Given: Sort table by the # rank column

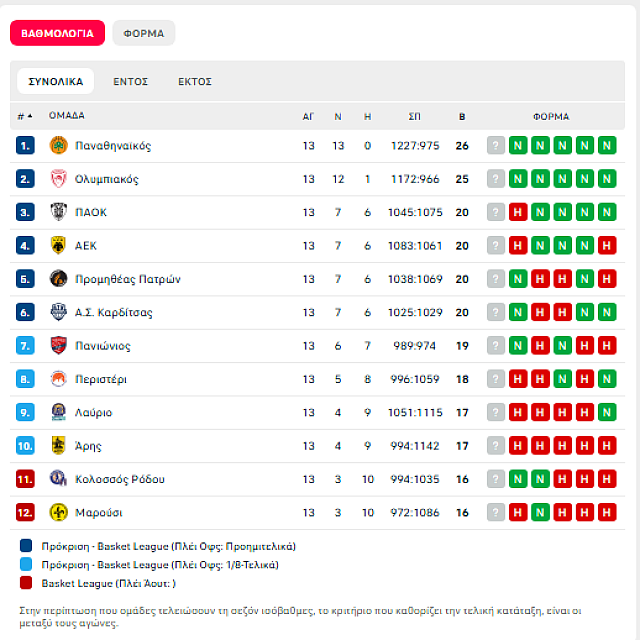Looking at the screenshot, I should pos(25,116).
